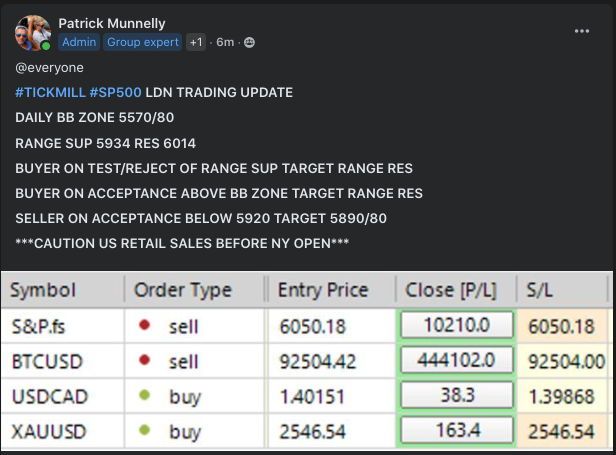
Task: Click the S/L value 92504.00
Action: point(566,361)
